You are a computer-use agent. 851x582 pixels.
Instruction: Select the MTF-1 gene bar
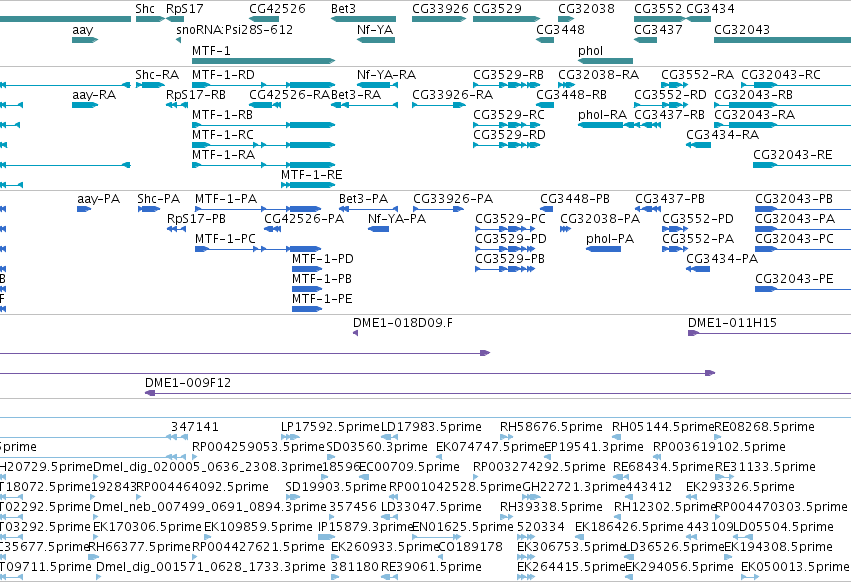coord(263,61)
